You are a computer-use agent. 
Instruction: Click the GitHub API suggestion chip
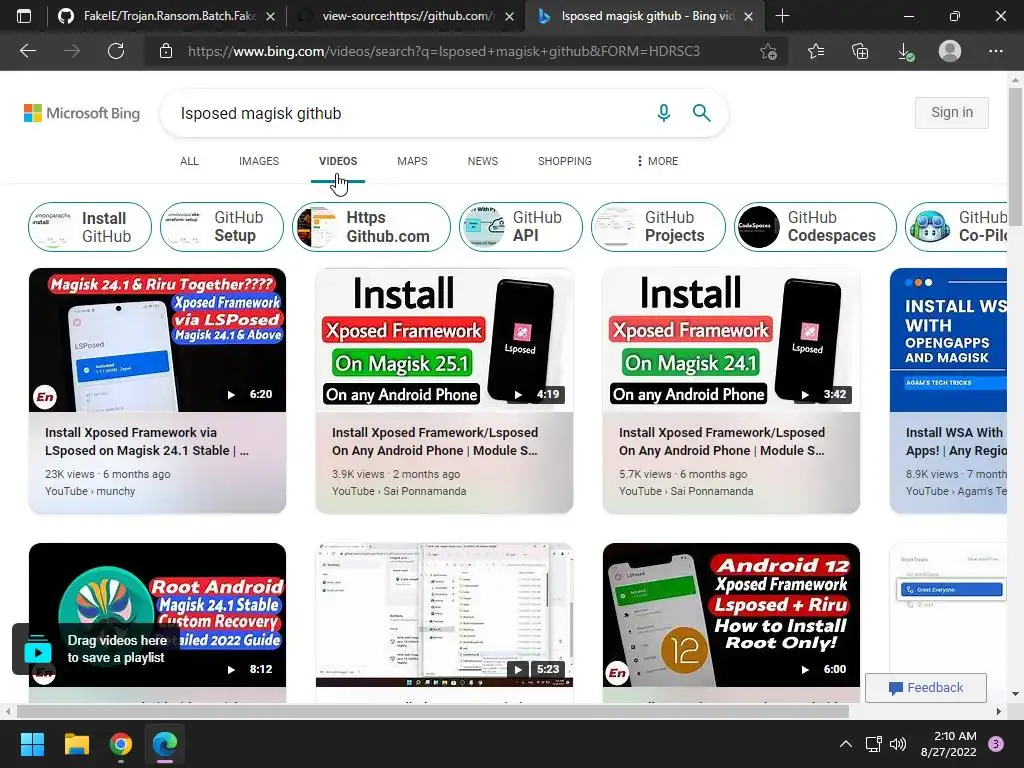(x=520, y=227)
